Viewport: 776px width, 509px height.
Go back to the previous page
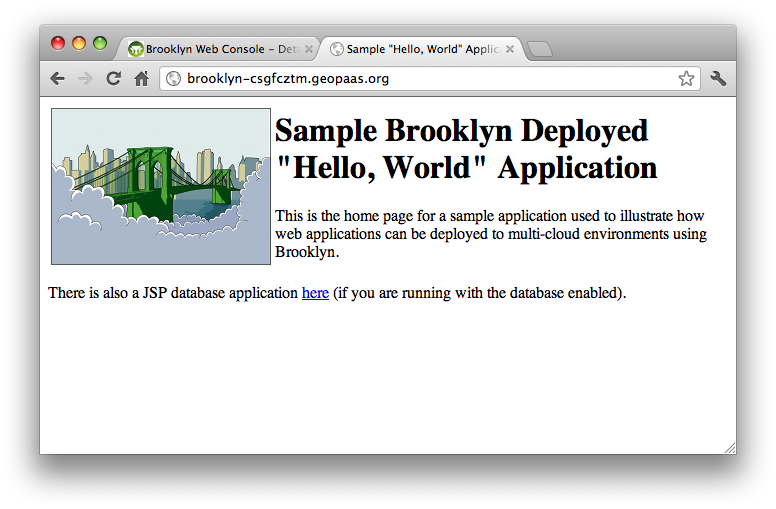[58, 79]
